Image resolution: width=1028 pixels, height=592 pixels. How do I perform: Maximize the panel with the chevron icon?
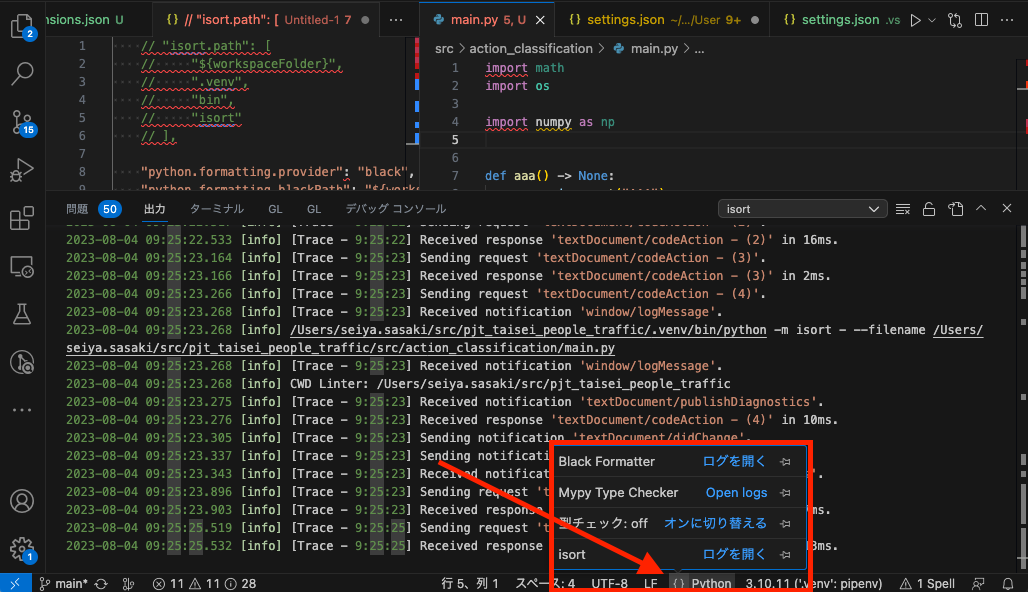[x=980, y=209]
